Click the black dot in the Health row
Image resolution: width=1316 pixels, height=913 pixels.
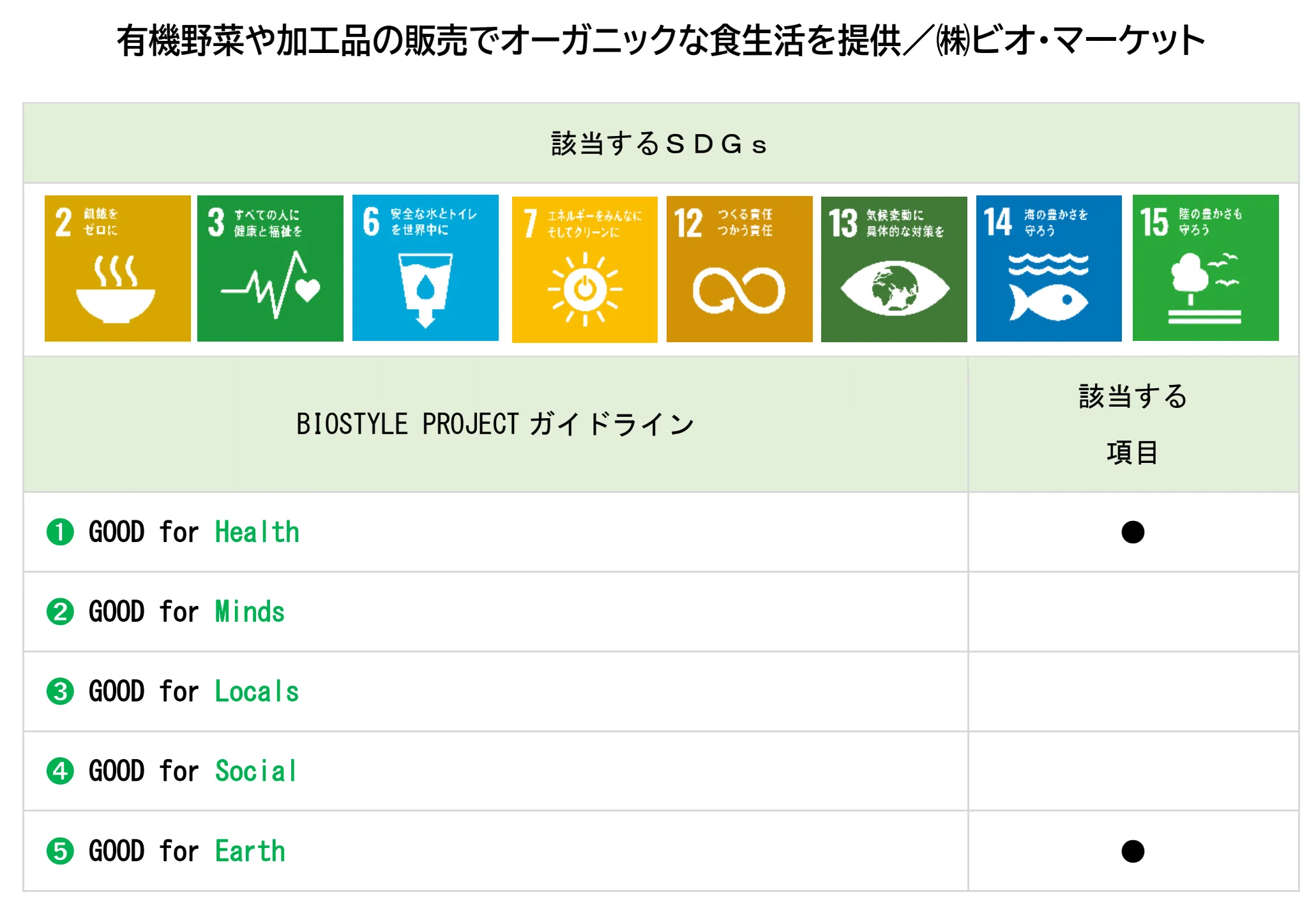(x=1133, y=532)
